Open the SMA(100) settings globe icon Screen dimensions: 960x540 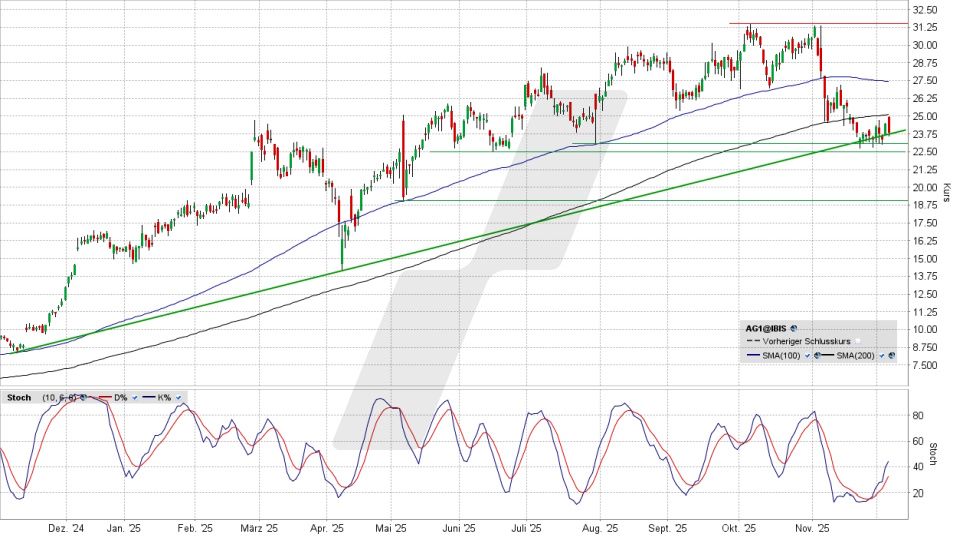coord(817,355)
